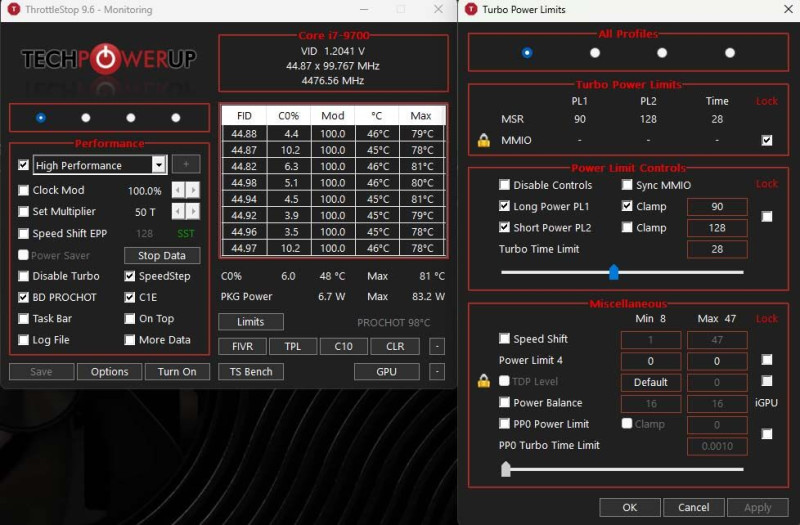This screenshot has height=525, width=800.
Task: Enable More Data checkbox
Action: tap(130, 340)
